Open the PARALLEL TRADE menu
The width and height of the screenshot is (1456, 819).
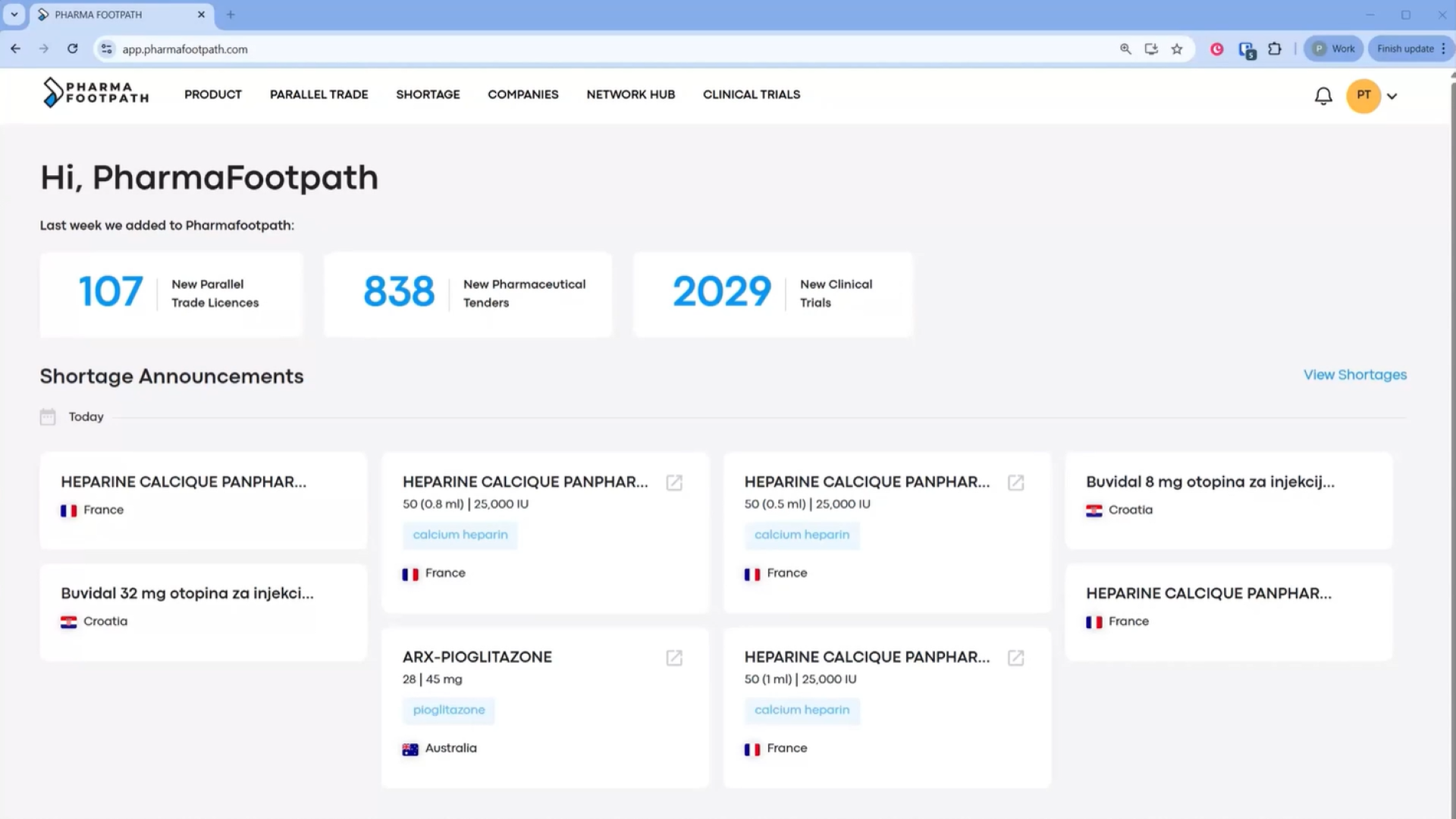[318, 95]
